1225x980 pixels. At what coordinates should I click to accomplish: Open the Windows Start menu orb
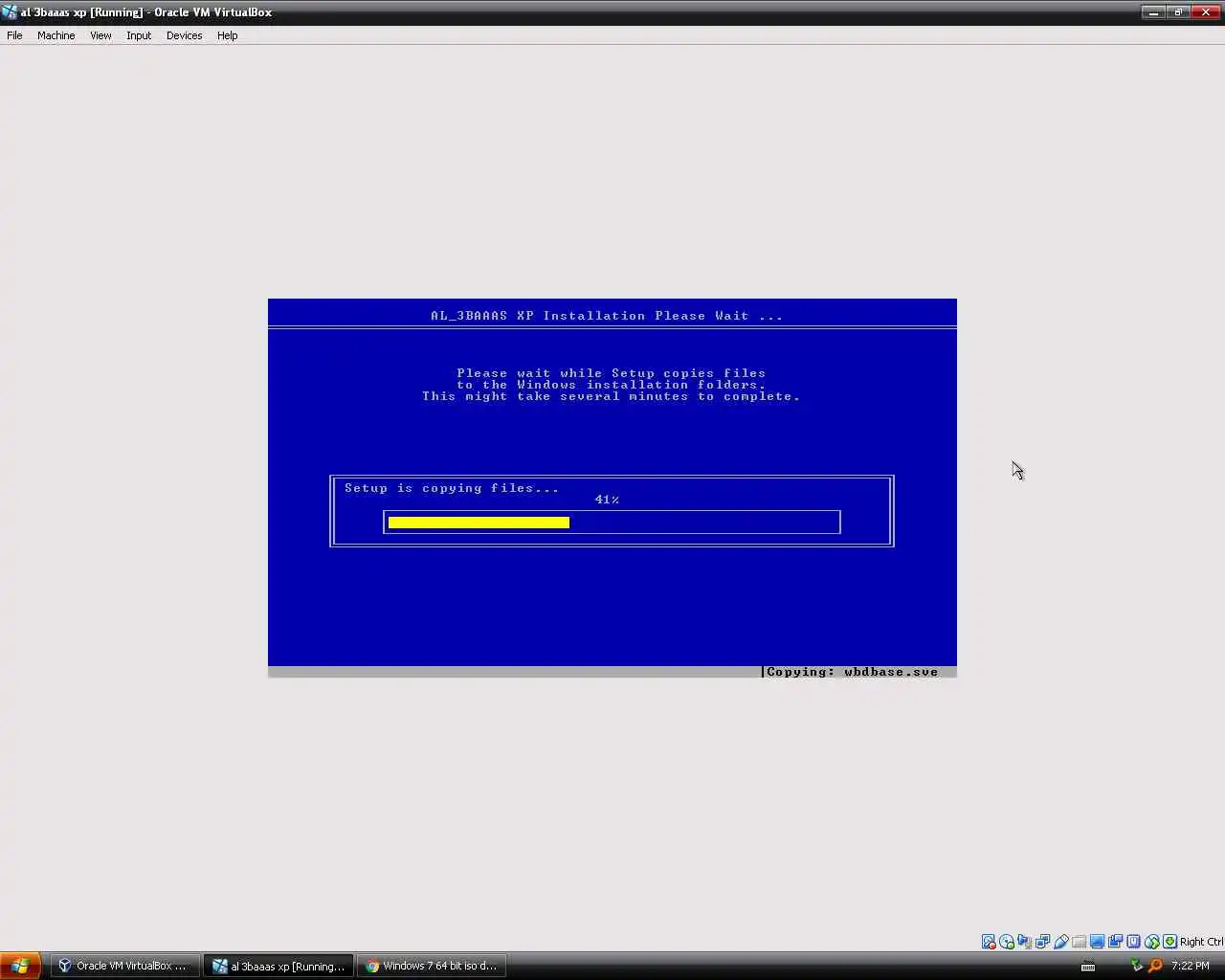tap(20, 966)
